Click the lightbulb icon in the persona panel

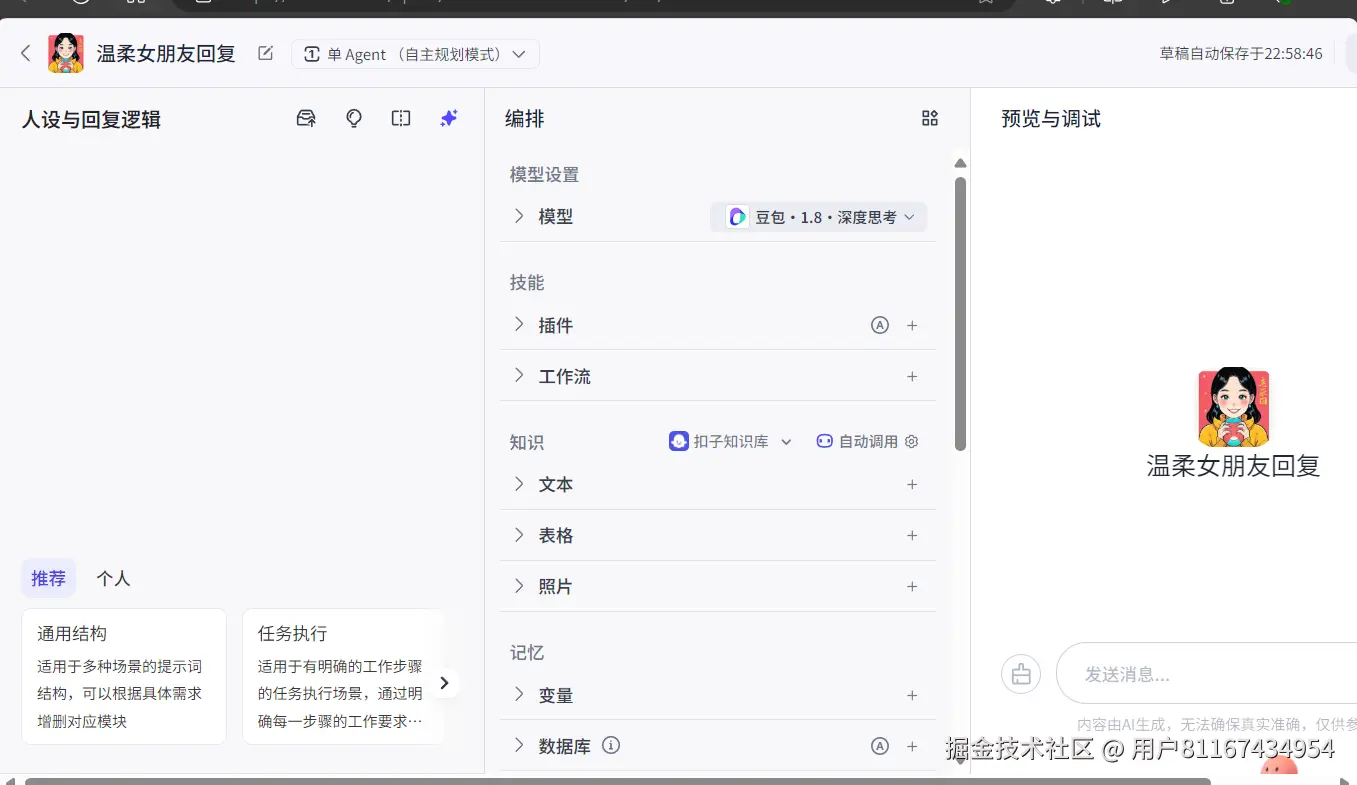pos(354,118)
